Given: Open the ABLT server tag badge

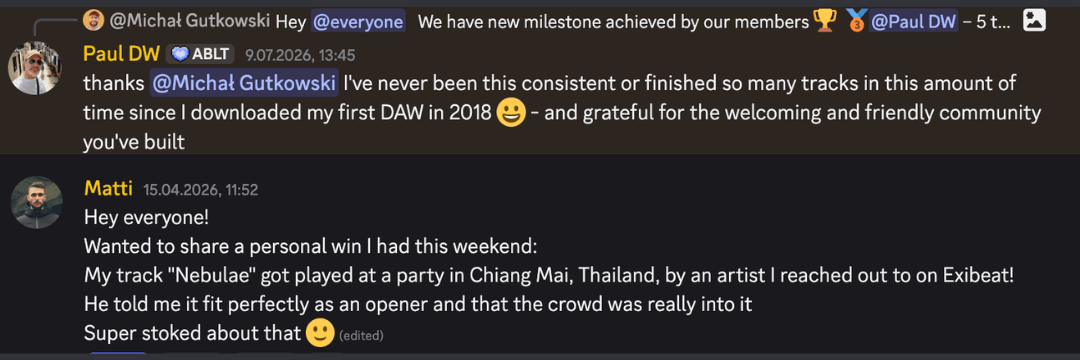Looking at the screenshot, I should click(200, 54).
